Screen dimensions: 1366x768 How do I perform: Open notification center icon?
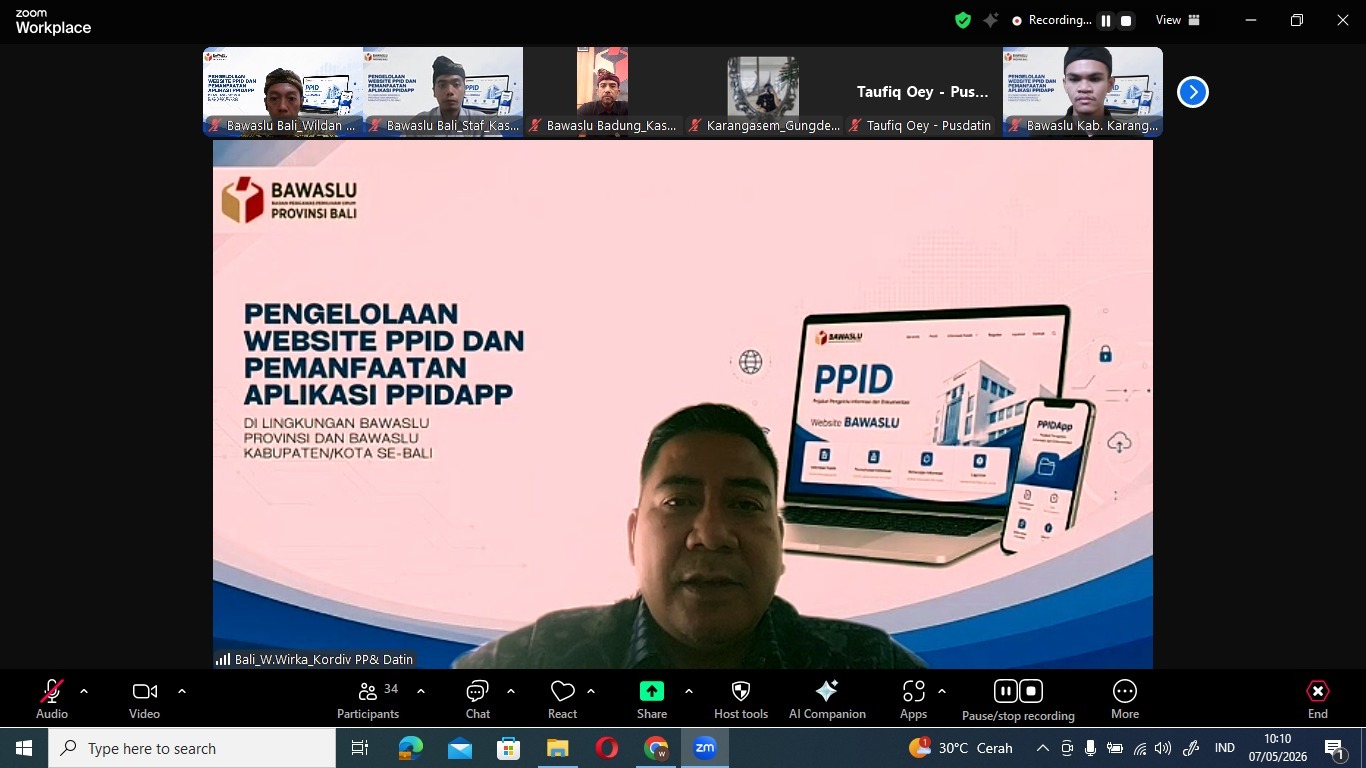pyautogui.click(x=1335, y=748)
